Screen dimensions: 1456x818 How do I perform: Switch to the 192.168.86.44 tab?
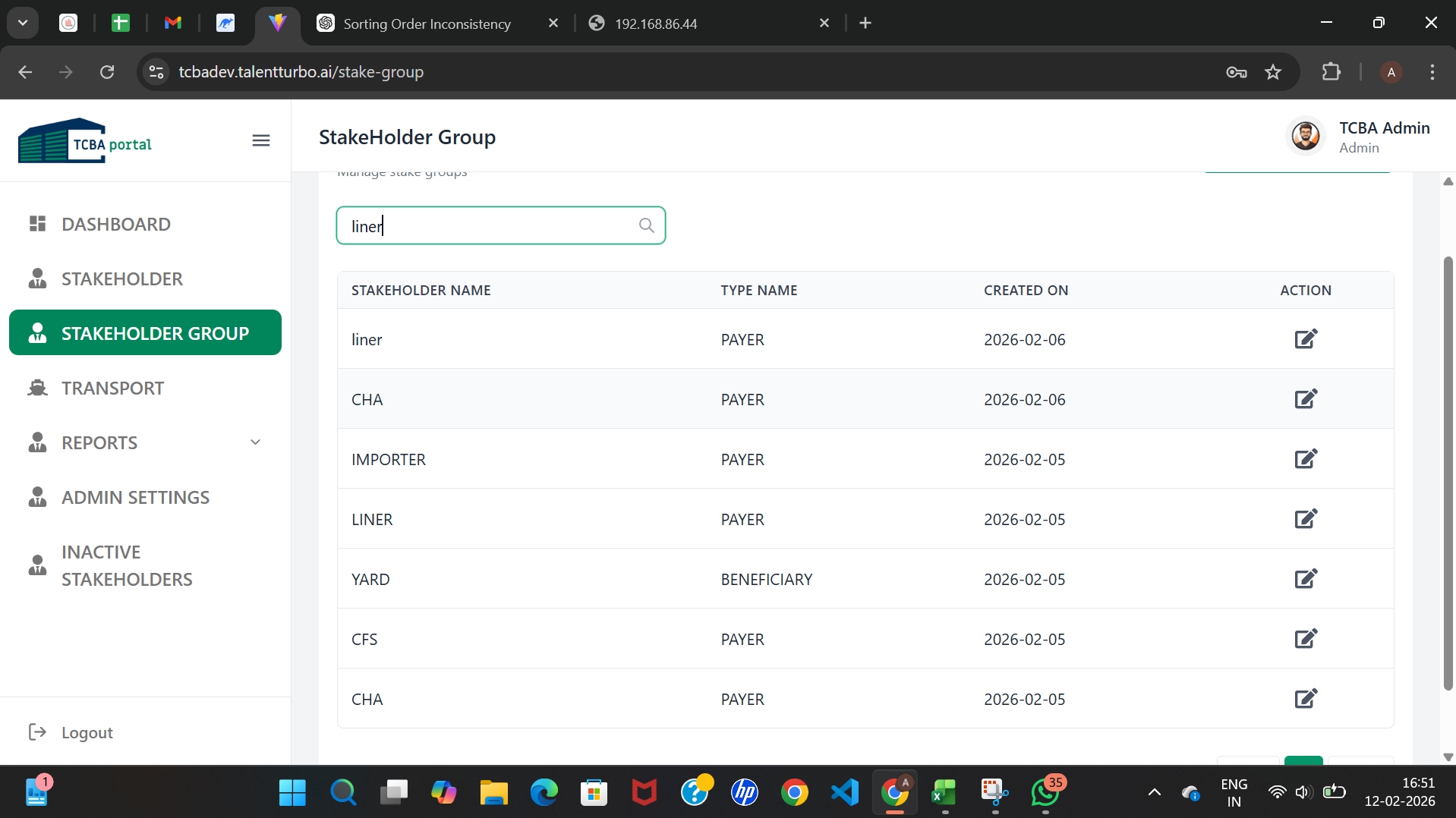pos(657,24)
